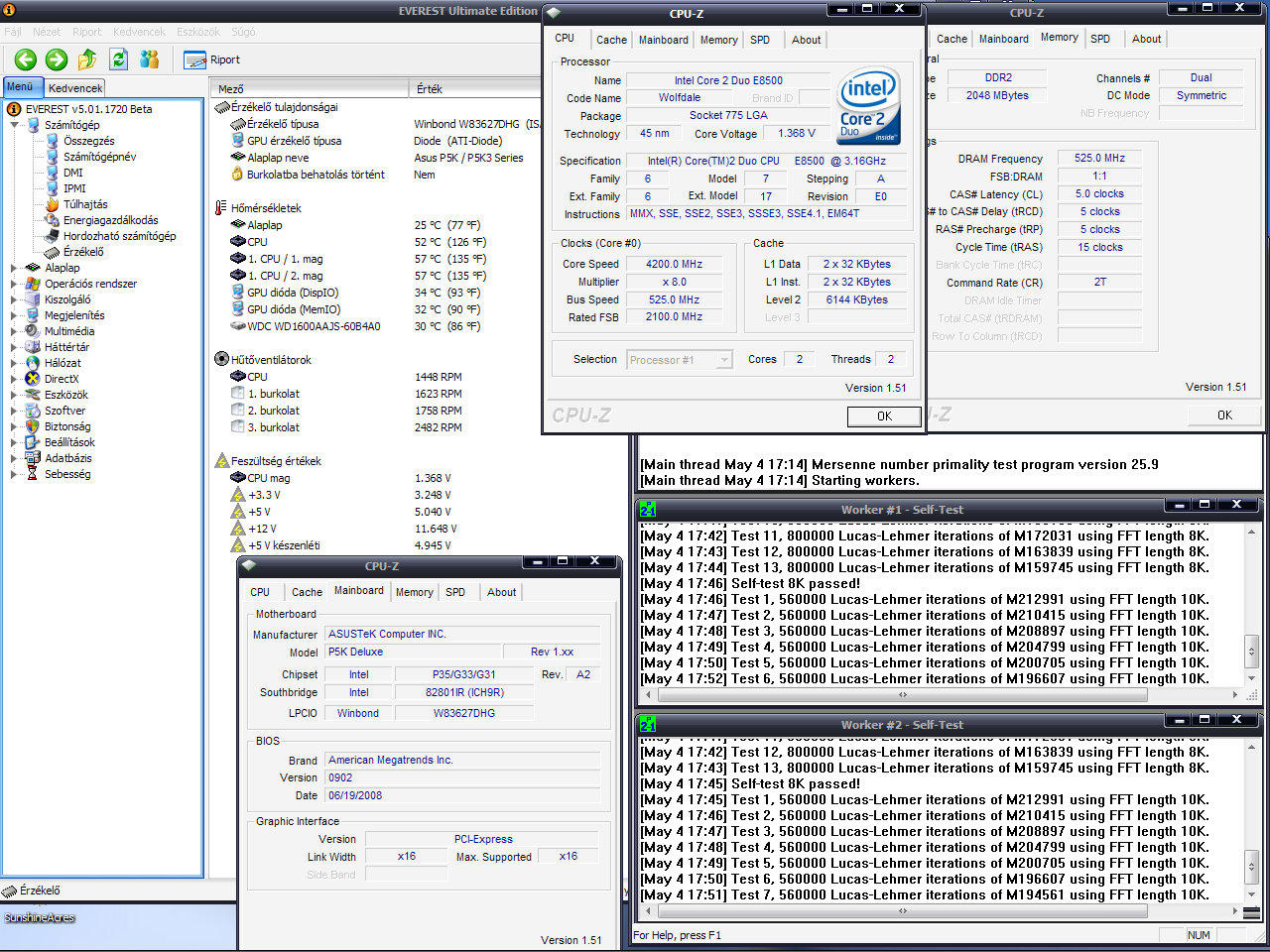Screen dimensions: 1270x952
Task: Select Energiagazdálkodás in the tree
Action: click(x=110, y=220)
